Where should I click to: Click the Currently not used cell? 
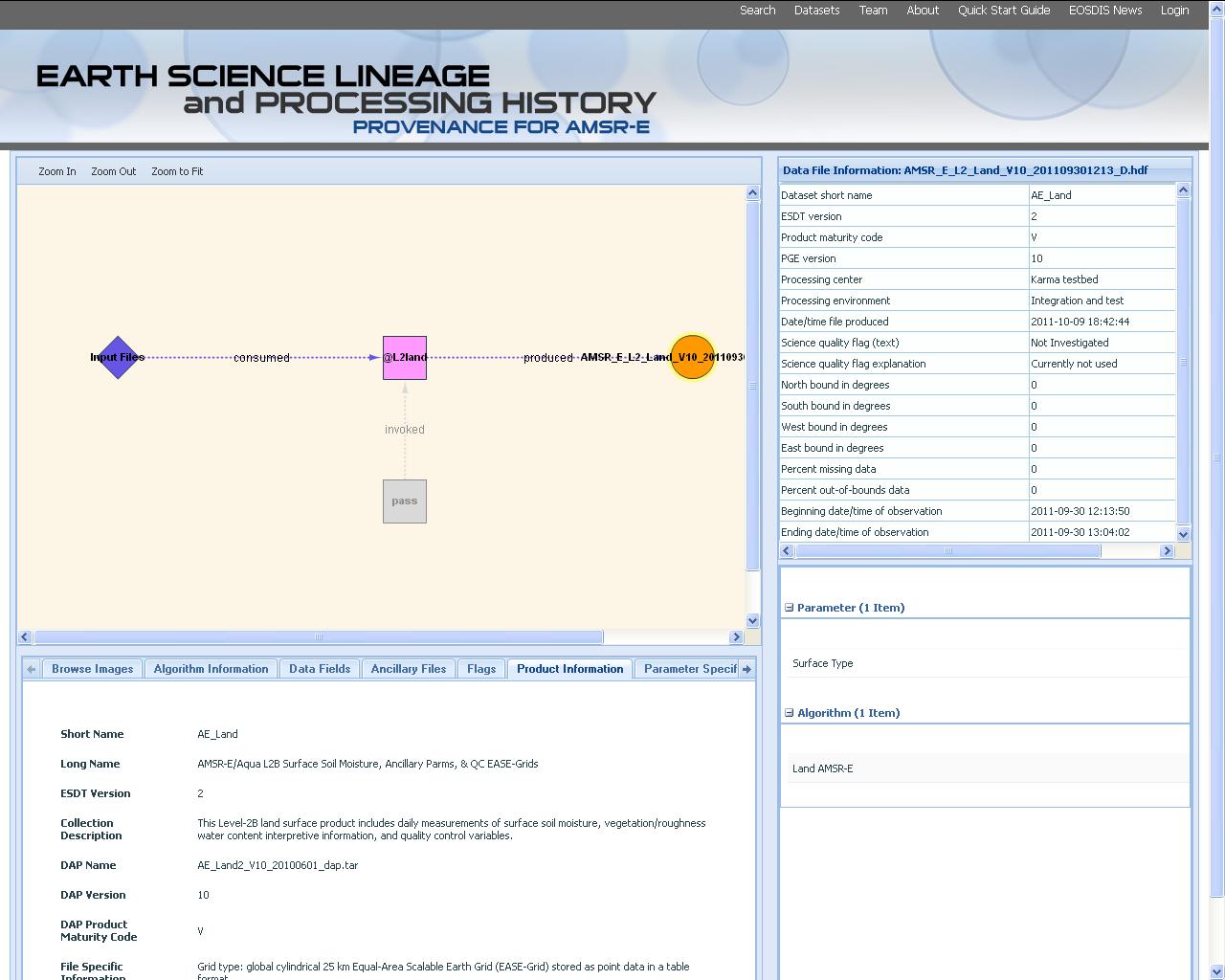(1102, 364)
